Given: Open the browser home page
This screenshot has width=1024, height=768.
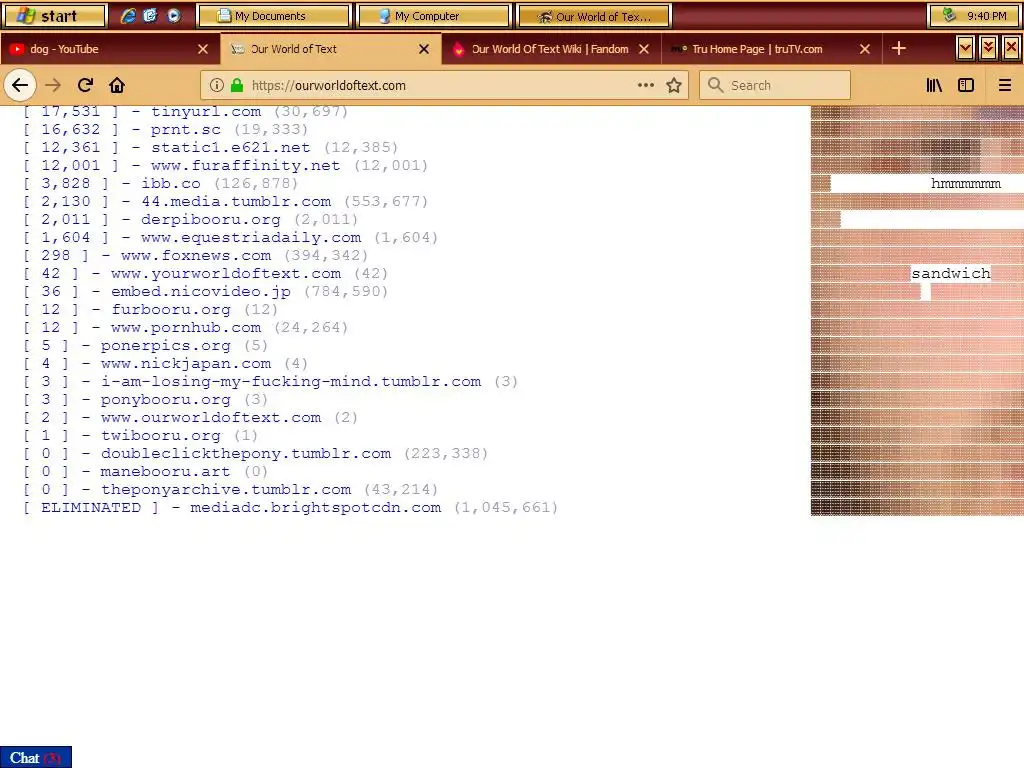Looking at the screenshot, I should tap(117, 85).
